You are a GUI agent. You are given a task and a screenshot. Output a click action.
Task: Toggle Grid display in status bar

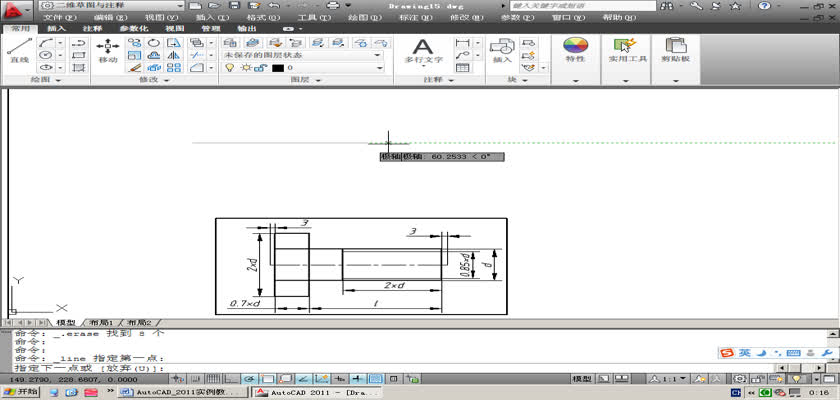point(213,379)
